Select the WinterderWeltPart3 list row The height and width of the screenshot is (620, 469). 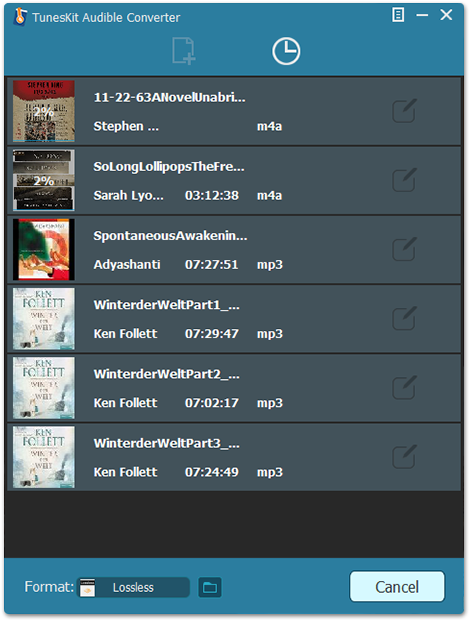(234, 457)
